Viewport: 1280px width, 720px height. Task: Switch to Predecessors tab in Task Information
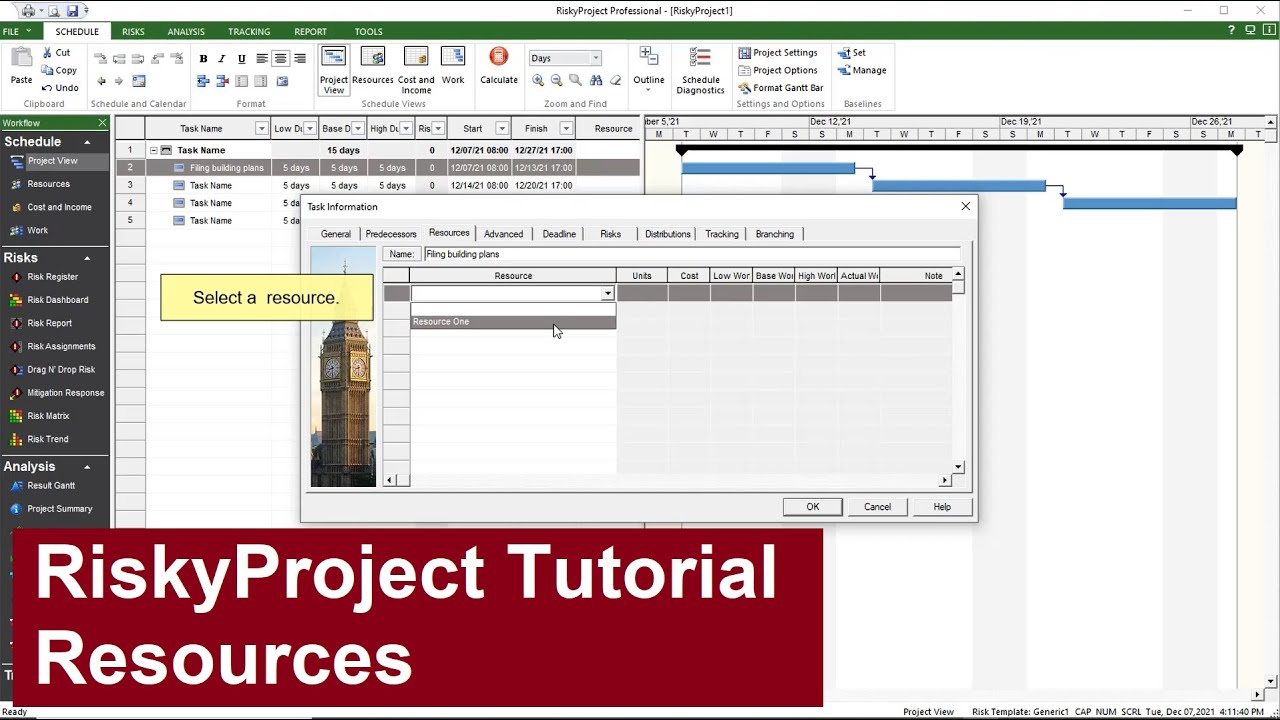tap(391, 234)
